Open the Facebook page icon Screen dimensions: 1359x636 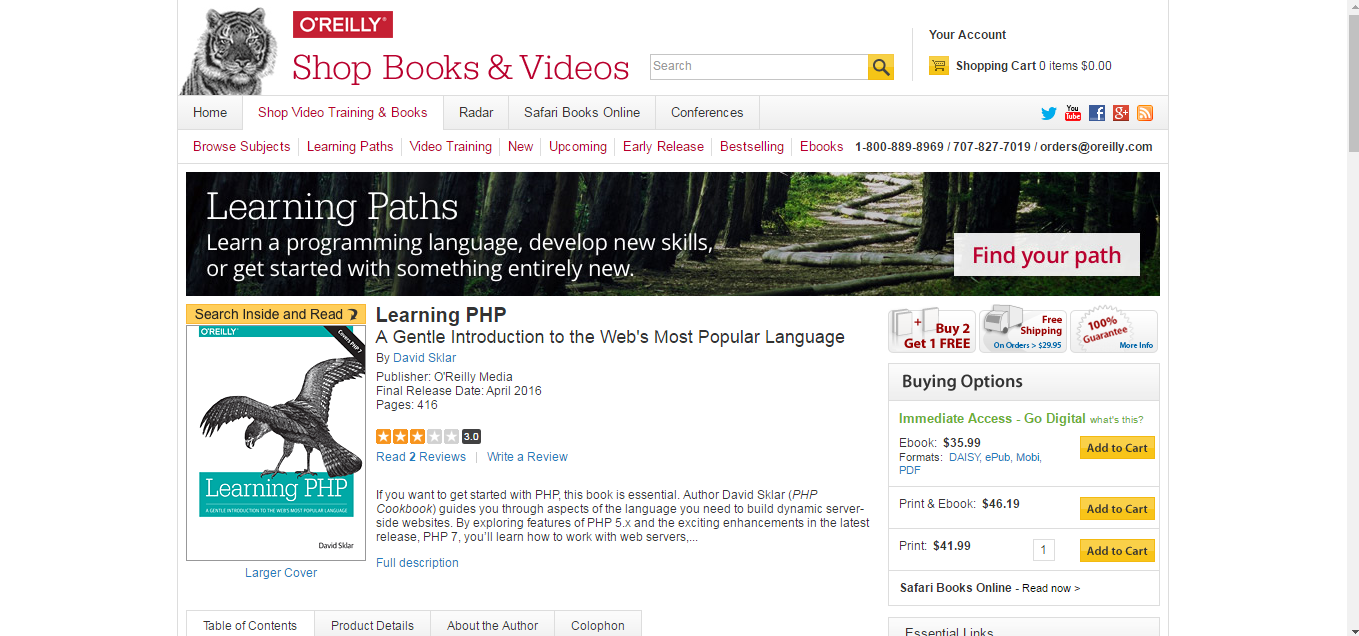click(1097, 113)
